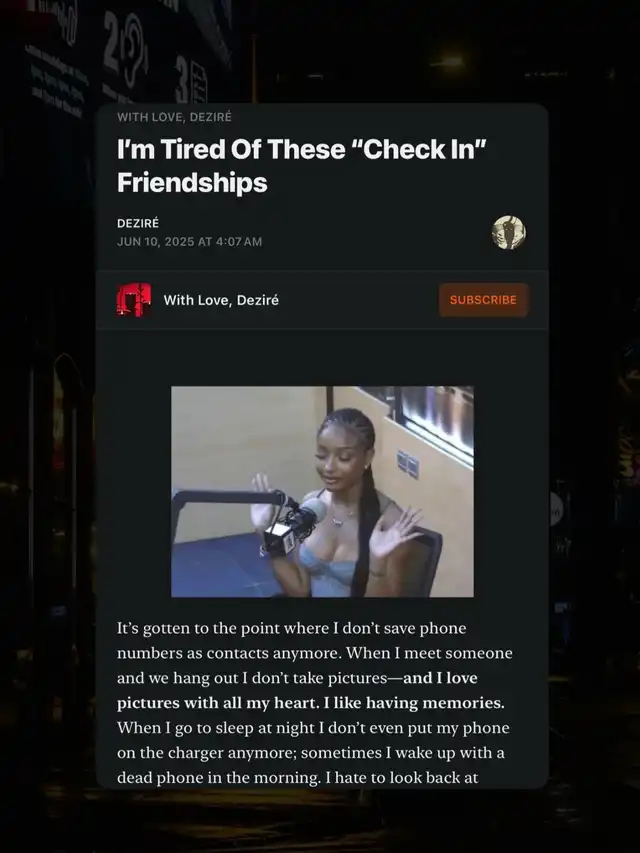This screenshot has height=853, width=640.
Task: Open the With Love, Deziré publication name
Action: point(221,300)
